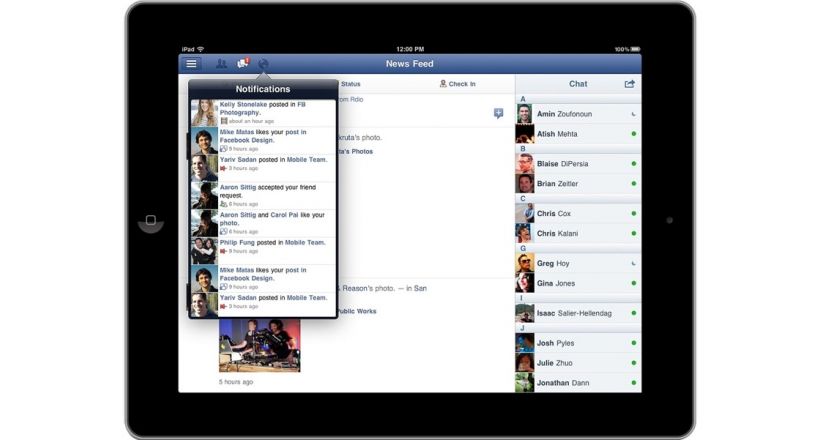The image size is (820, 440).
Task: Tap the Wi-Fi icon in status bar
Action: [x=200, y=49]
